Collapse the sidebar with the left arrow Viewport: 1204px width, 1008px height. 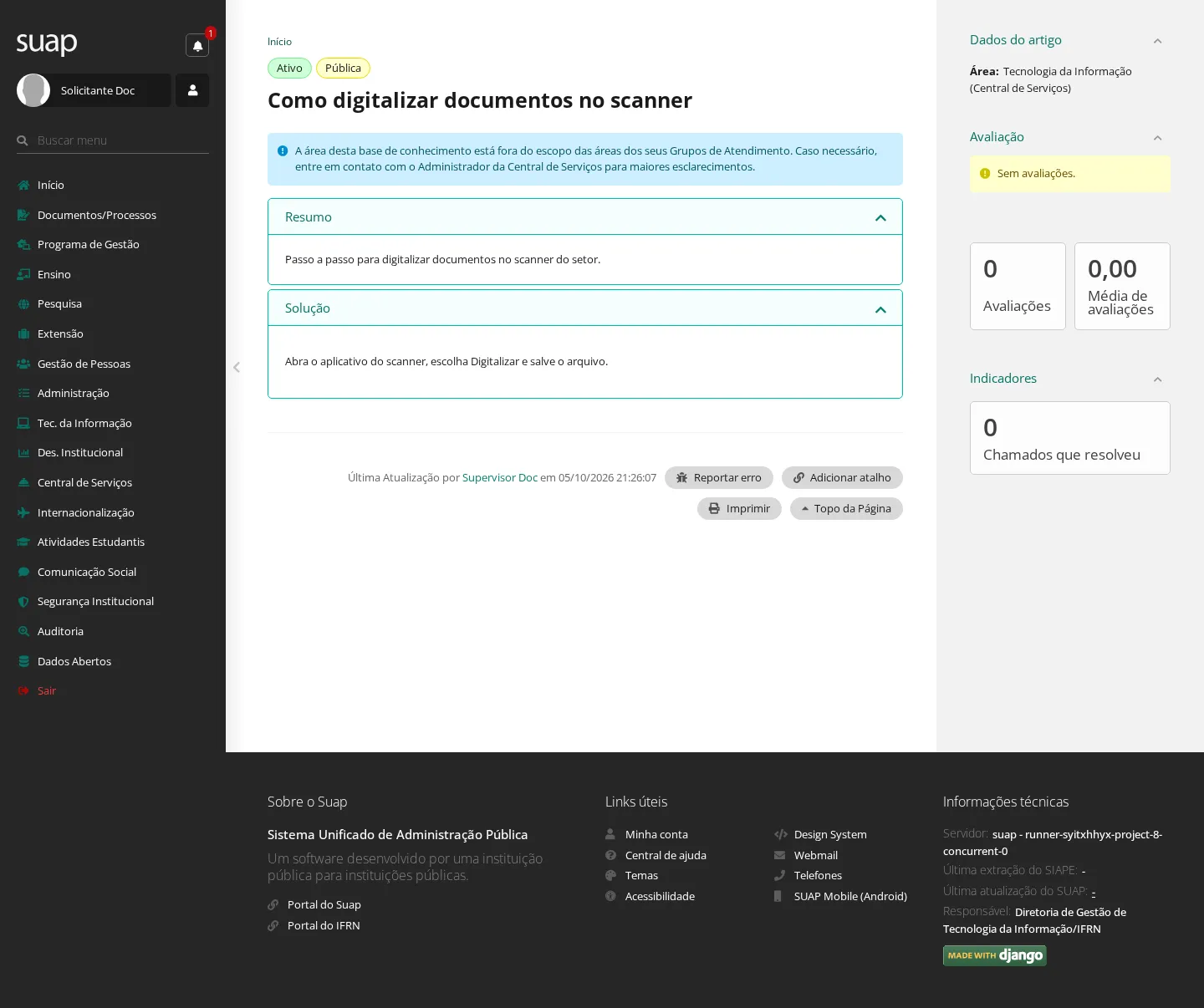coord(237,367)
